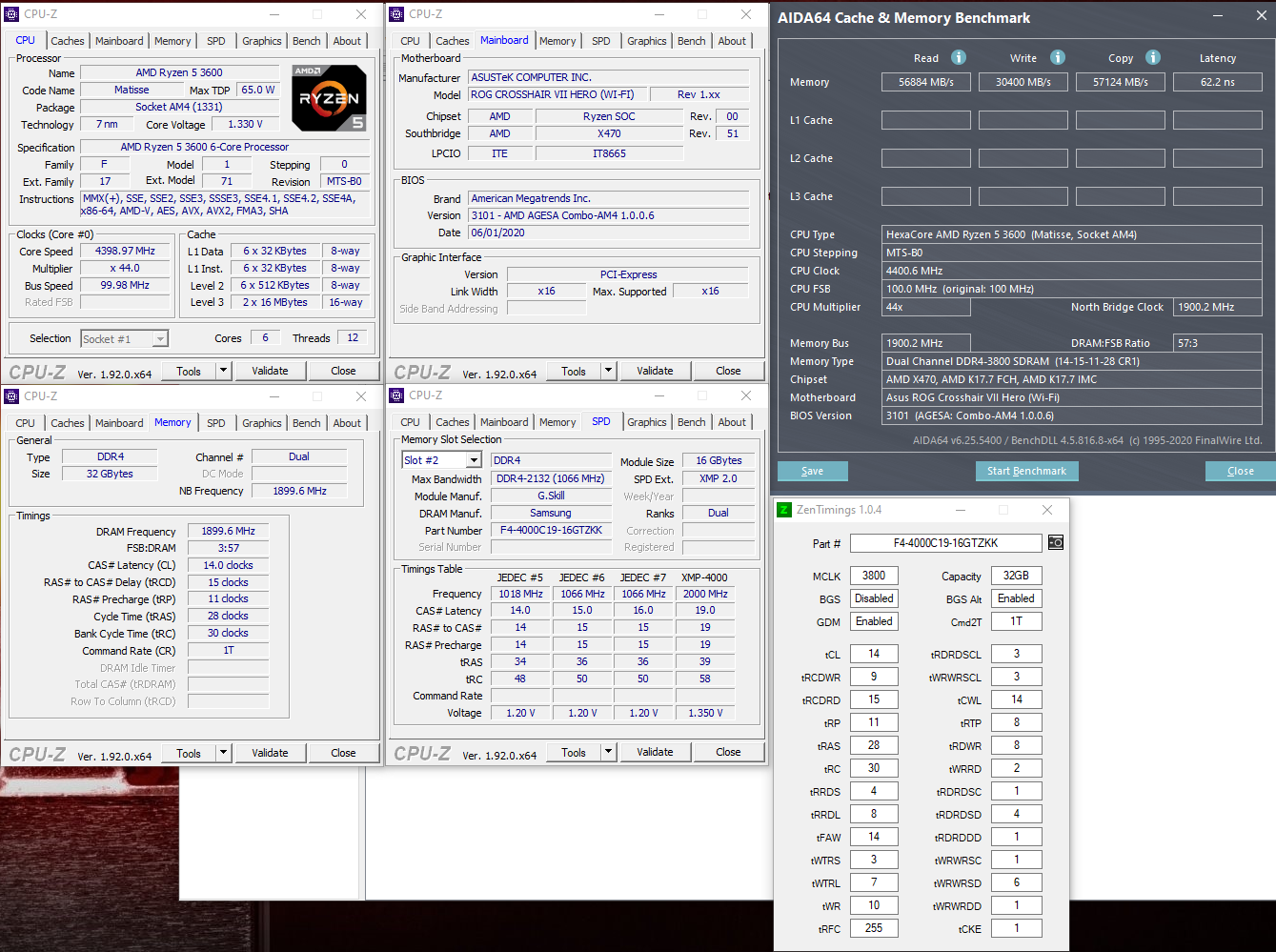The image size is (1276, 952).
Task: Click the Read info icon in AIDA64
Action: tap(959, 57)
